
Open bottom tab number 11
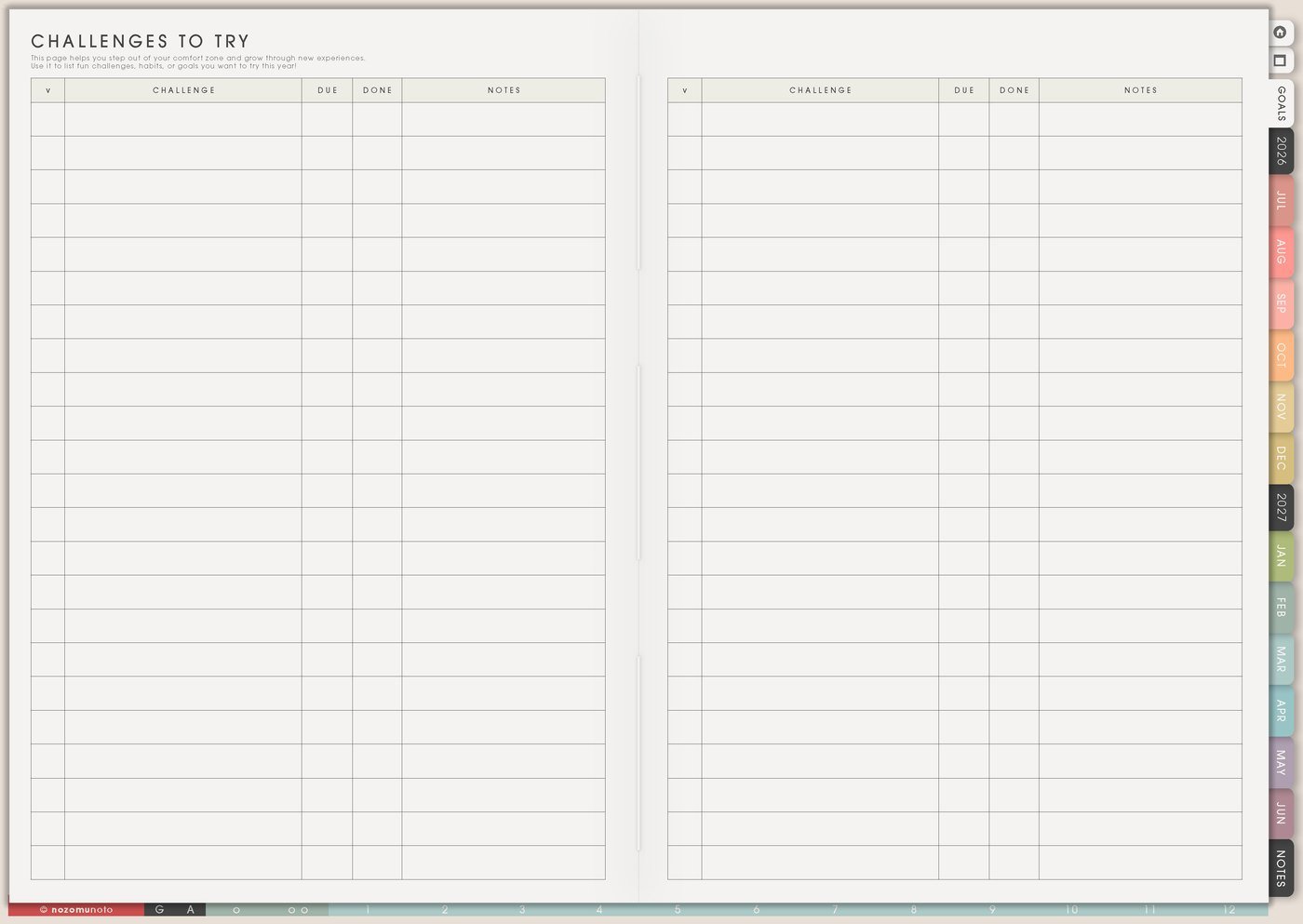point(1150,910)
